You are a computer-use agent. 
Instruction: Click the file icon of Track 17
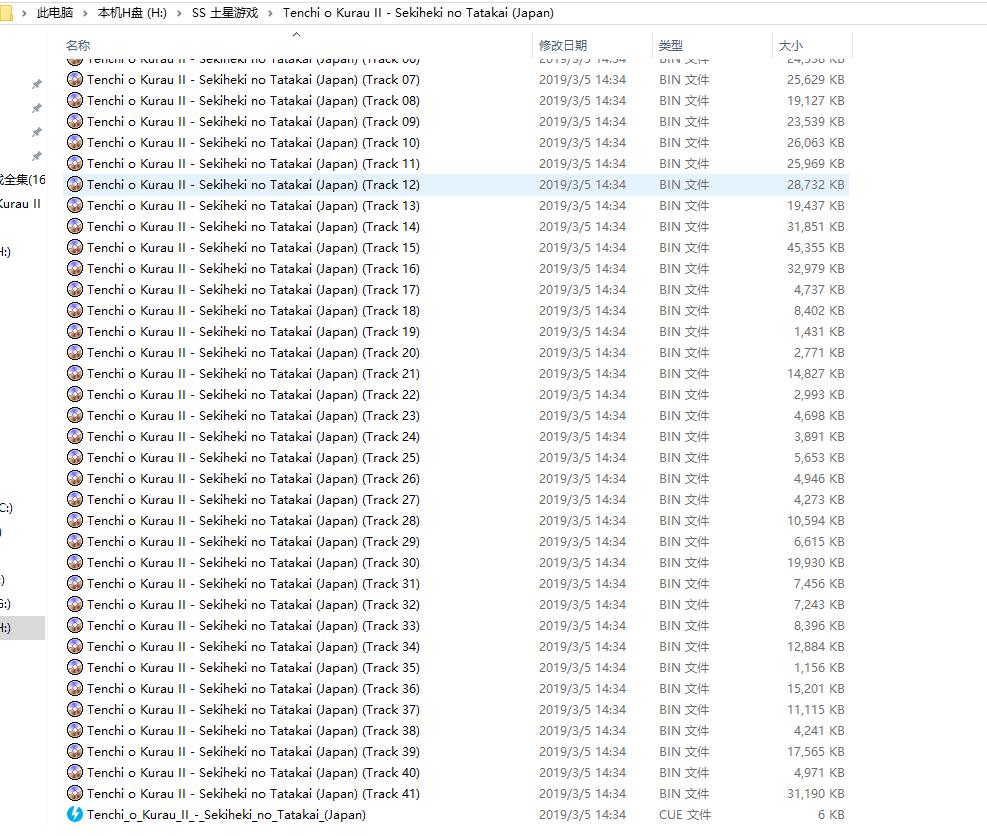75,289
